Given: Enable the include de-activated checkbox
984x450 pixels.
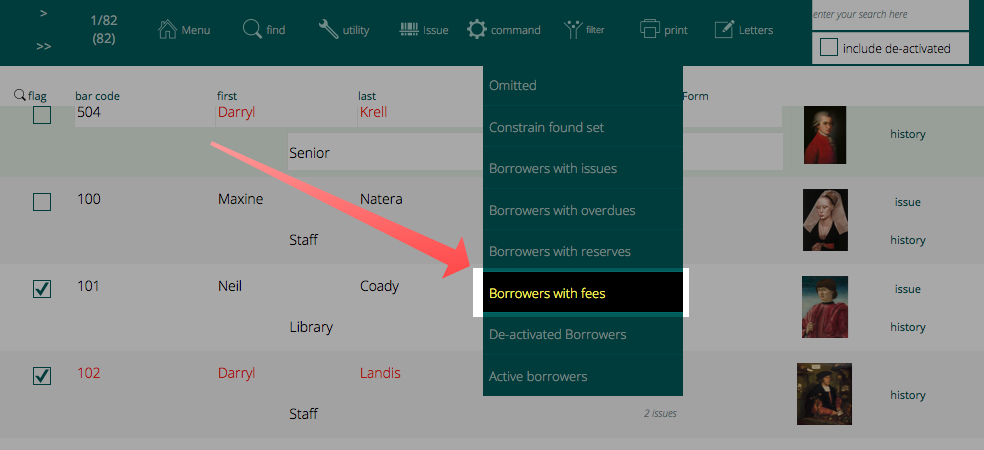Looking at the screenshot, I should tap(829, 48).
